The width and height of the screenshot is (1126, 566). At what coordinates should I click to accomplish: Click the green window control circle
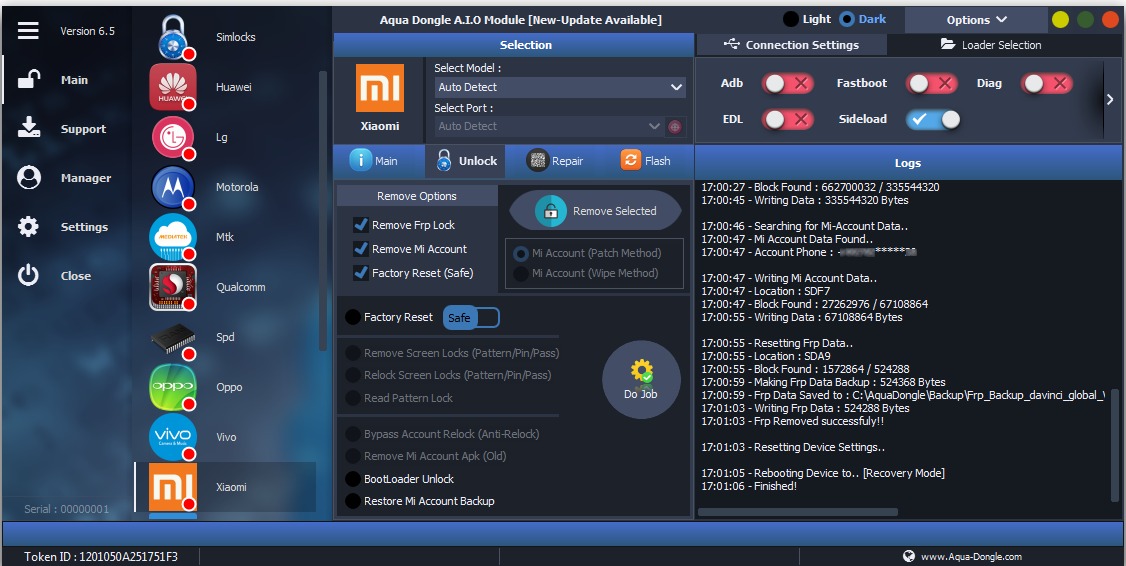click(x=1085, y=19)
